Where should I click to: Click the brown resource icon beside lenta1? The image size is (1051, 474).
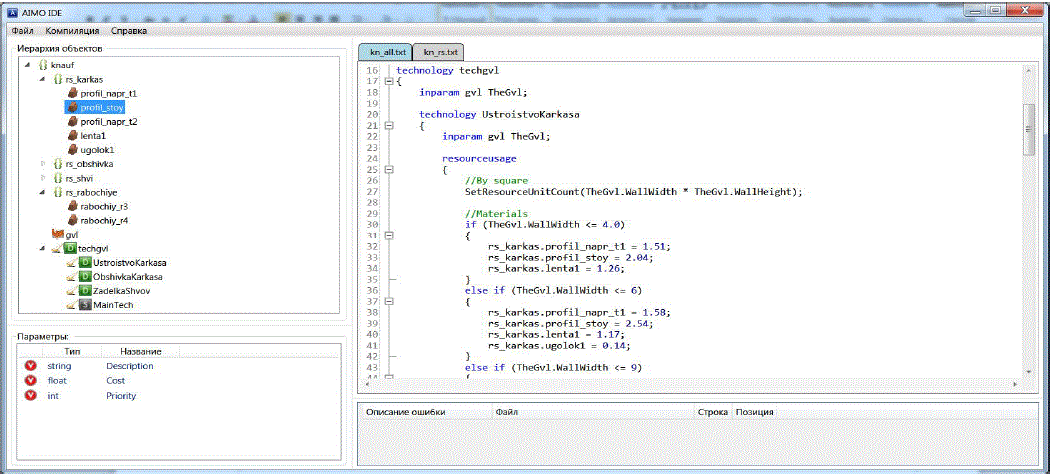72,135
